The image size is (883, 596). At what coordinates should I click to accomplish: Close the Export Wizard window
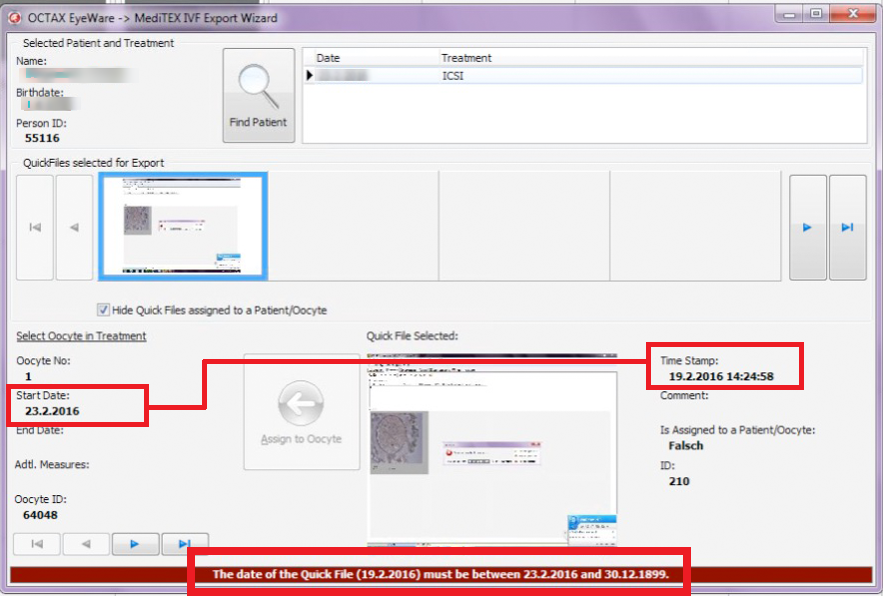[x=853, y=14]
